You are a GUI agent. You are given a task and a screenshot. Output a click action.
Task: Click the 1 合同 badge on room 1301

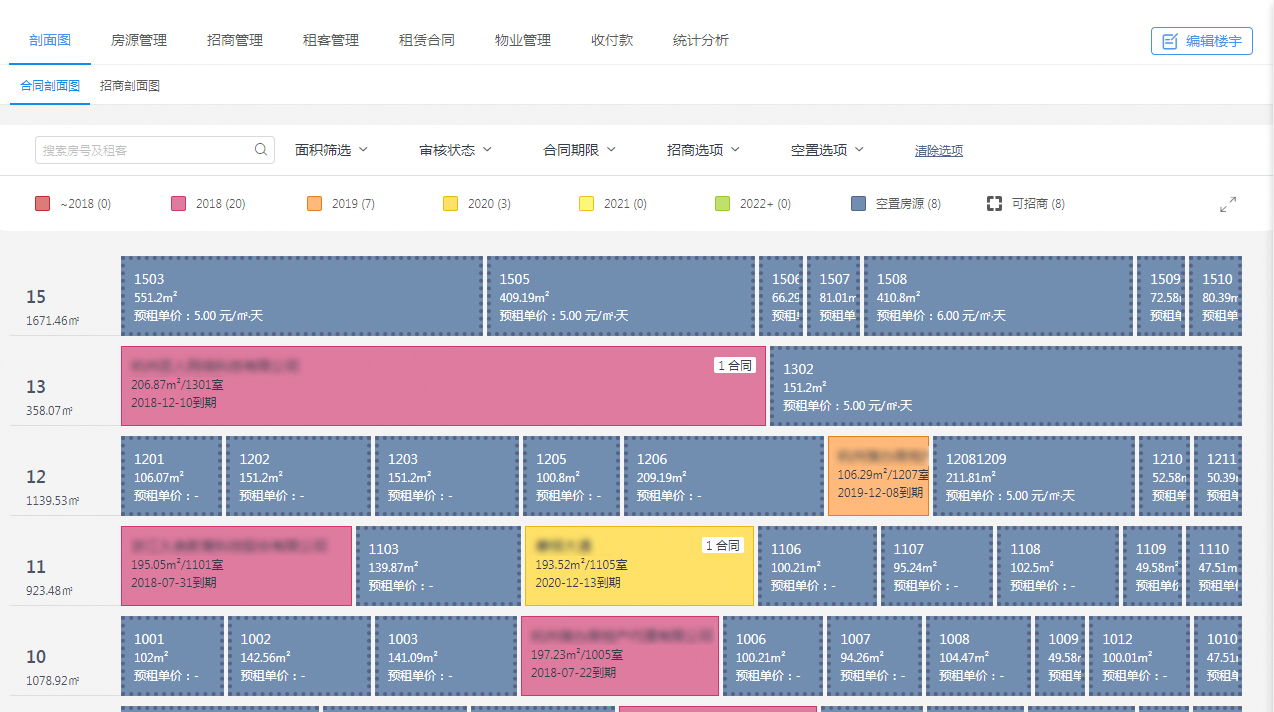click(x=735, y=366)
